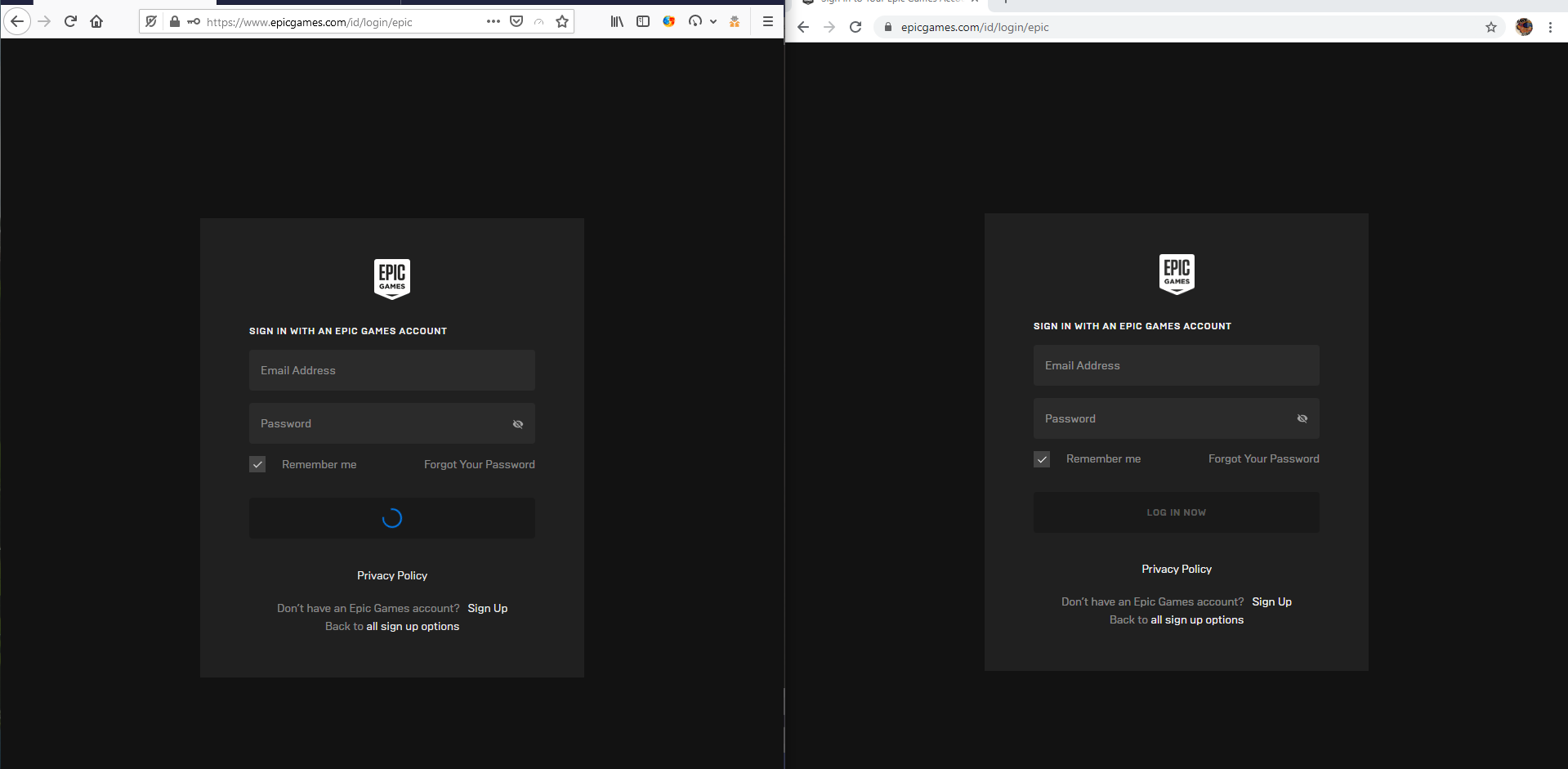Open the Firefox hamburger menu
This screenshot has width=1568, height=769.
pyautogui.click(x=767, y=21)
